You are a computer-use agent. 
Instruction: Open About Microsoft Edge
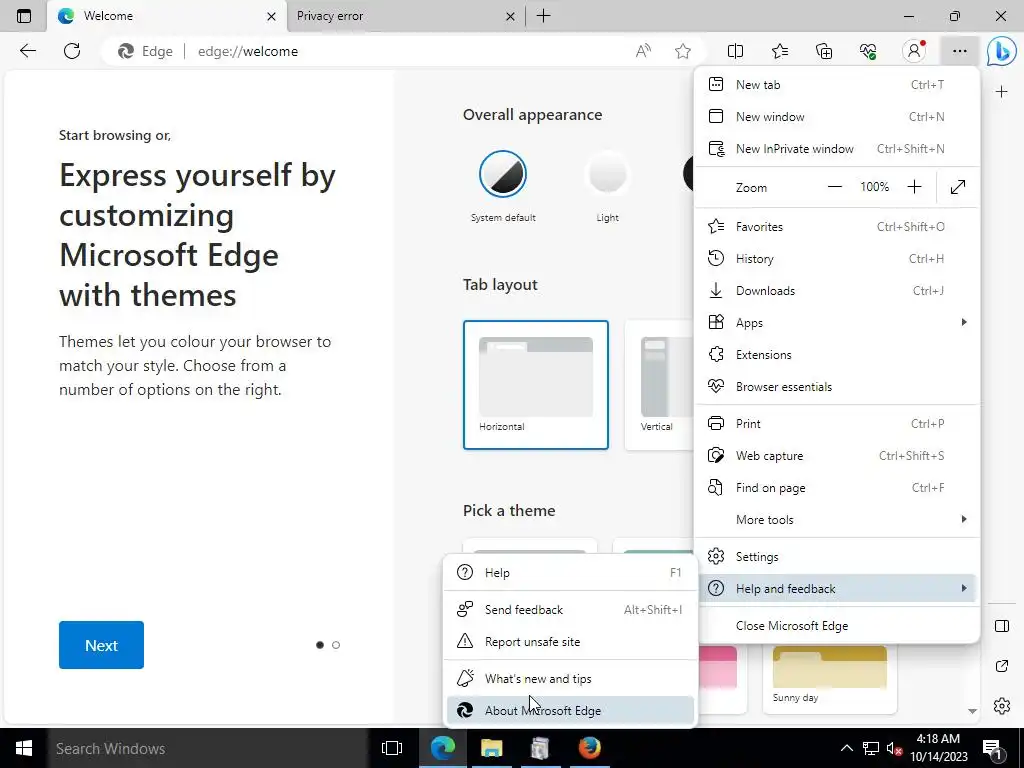(570, 711)
